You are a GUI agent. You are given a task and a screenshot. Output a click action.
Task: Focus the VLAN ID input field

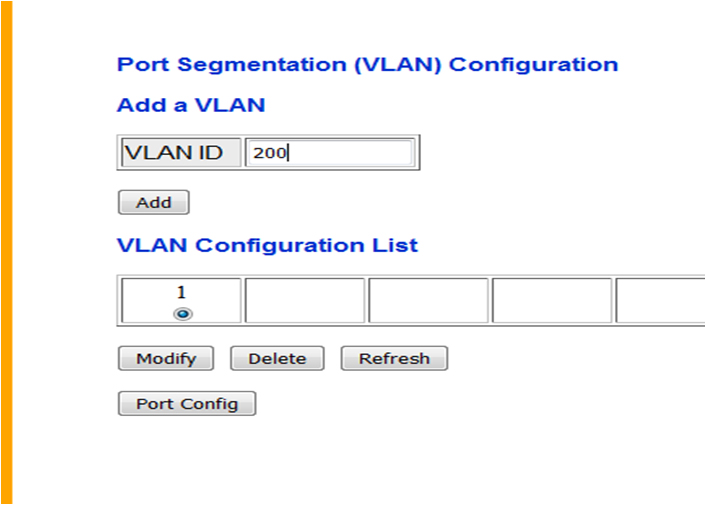329,153
